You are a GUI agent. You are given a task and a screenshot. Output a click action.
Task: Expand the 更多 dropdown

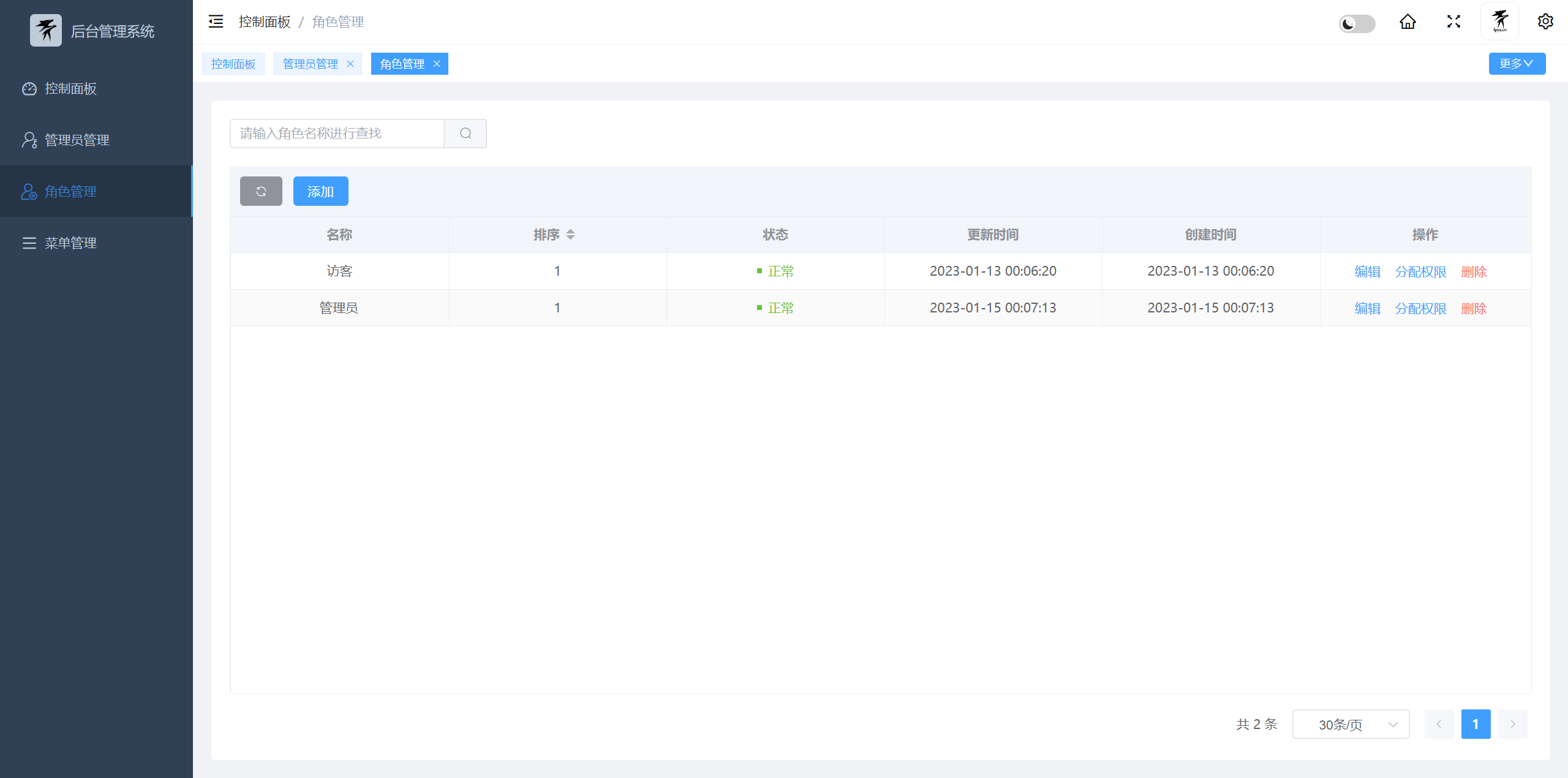[x=1517, y=64]
